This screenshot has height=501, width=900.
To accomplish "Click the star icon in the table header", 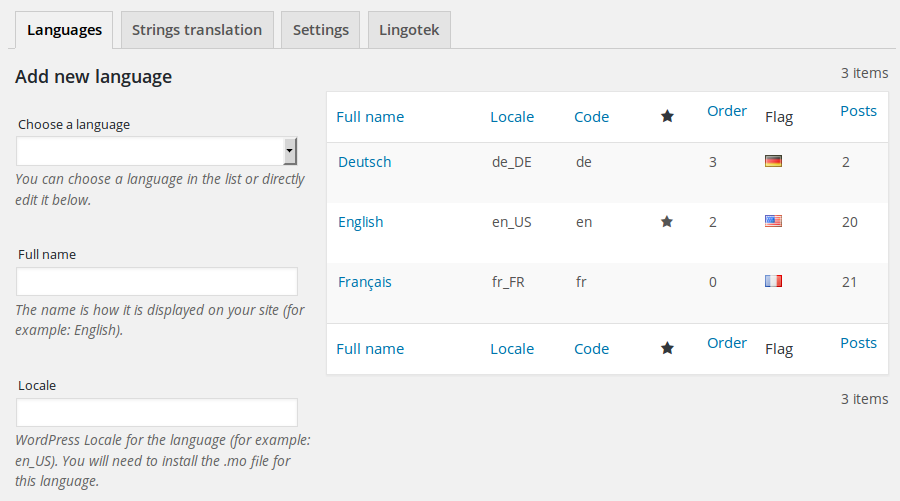I will (x=667, y=117).
